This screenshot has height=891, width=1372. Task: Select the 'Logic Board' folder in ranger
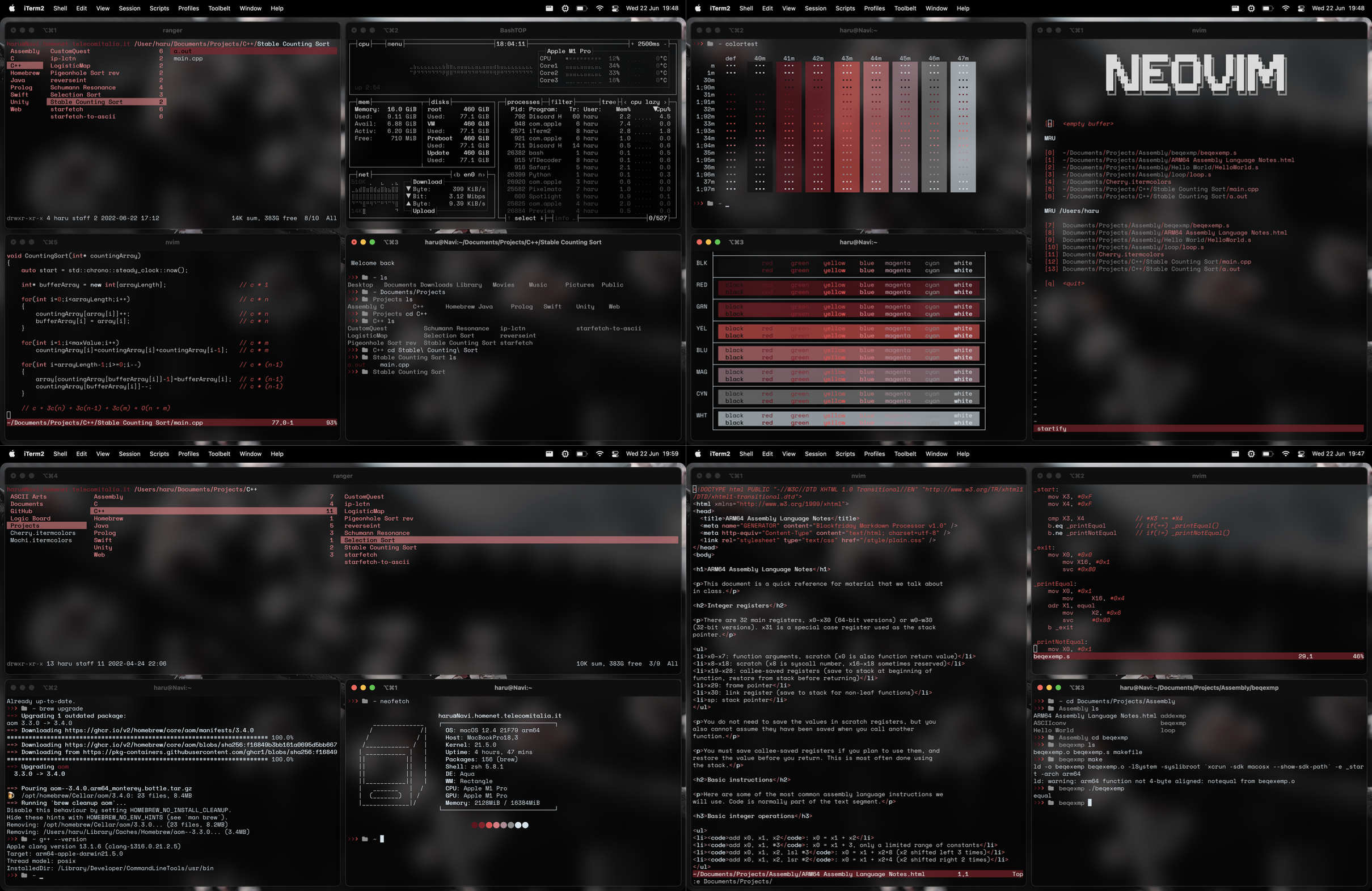pos(31,518)
